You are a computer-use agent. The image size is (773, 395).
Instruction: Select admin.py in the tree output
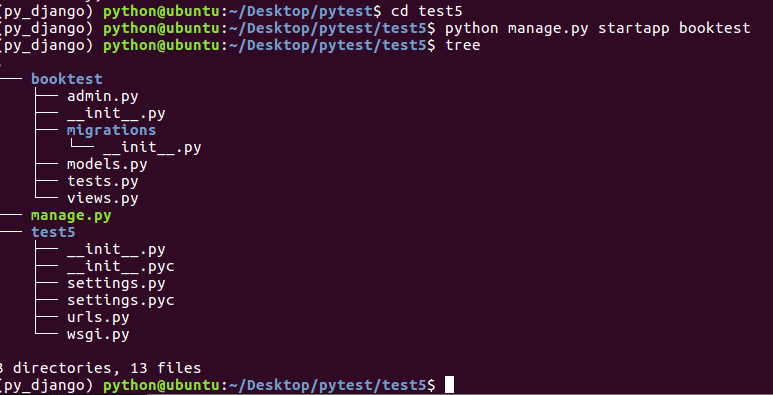coord(103,96)
